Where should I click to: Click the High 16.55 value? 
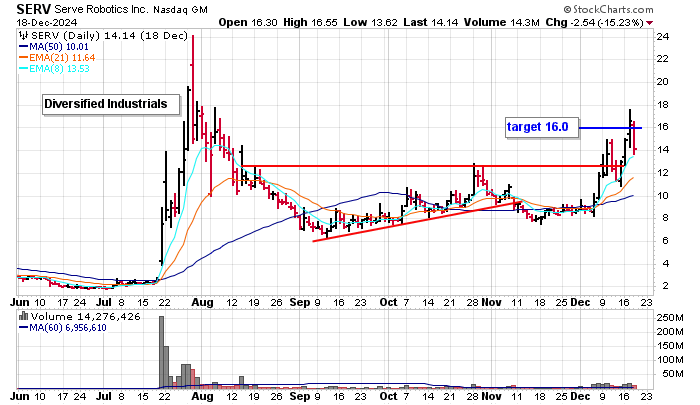coord(310,22)
